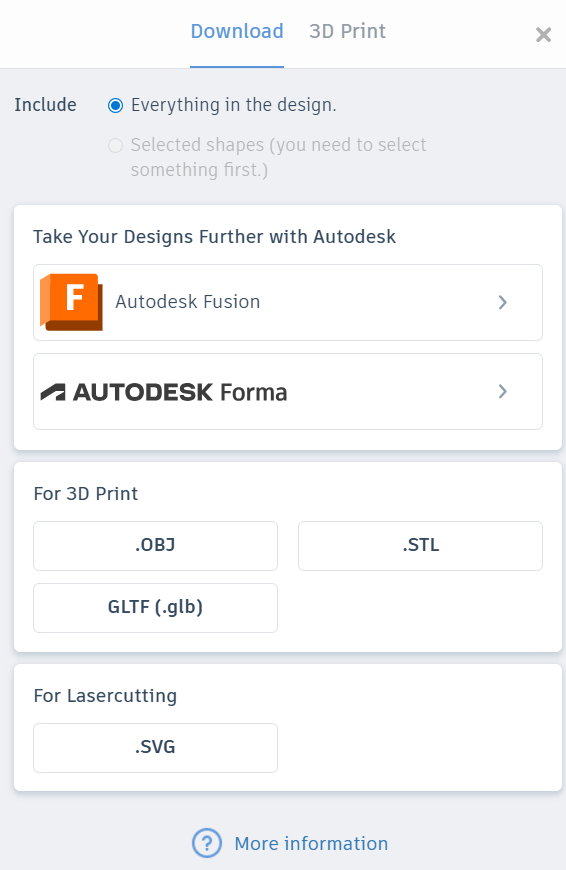Viewport: 566px width, 870px height.
Task: Choose the Selected shapes radio button
Action: [x=115, y=145]
